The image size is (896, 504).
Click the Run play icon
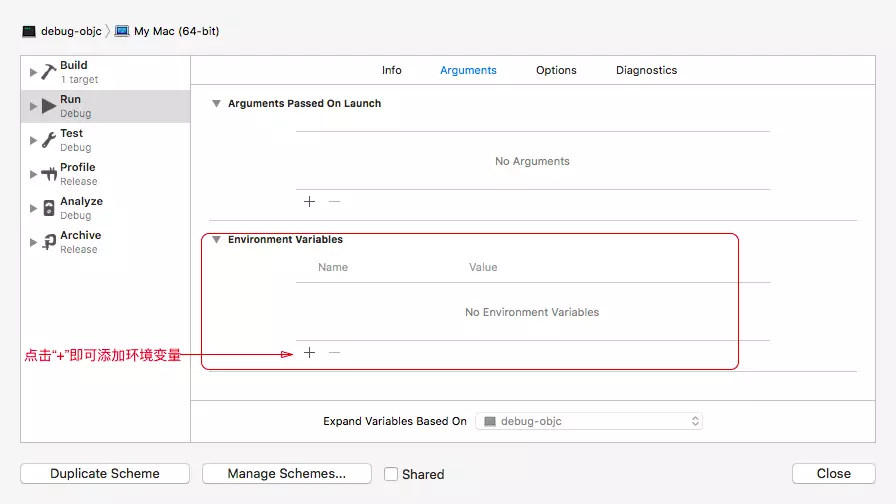pyautogui.click(x=49, y=106)
